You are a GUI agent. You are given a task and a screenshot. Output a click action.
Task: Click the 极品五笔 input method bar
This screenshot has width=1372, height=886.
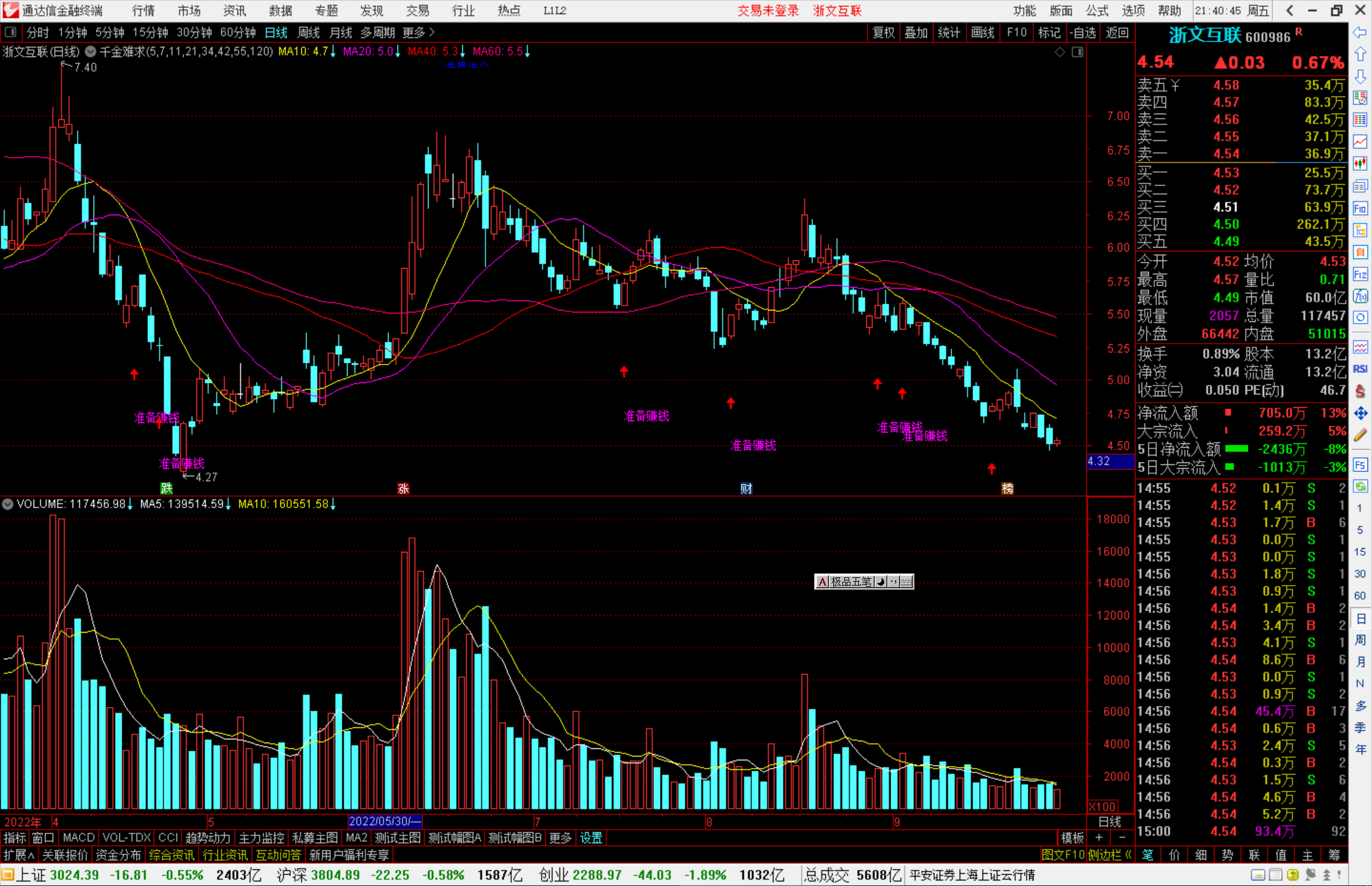[864, 581]
